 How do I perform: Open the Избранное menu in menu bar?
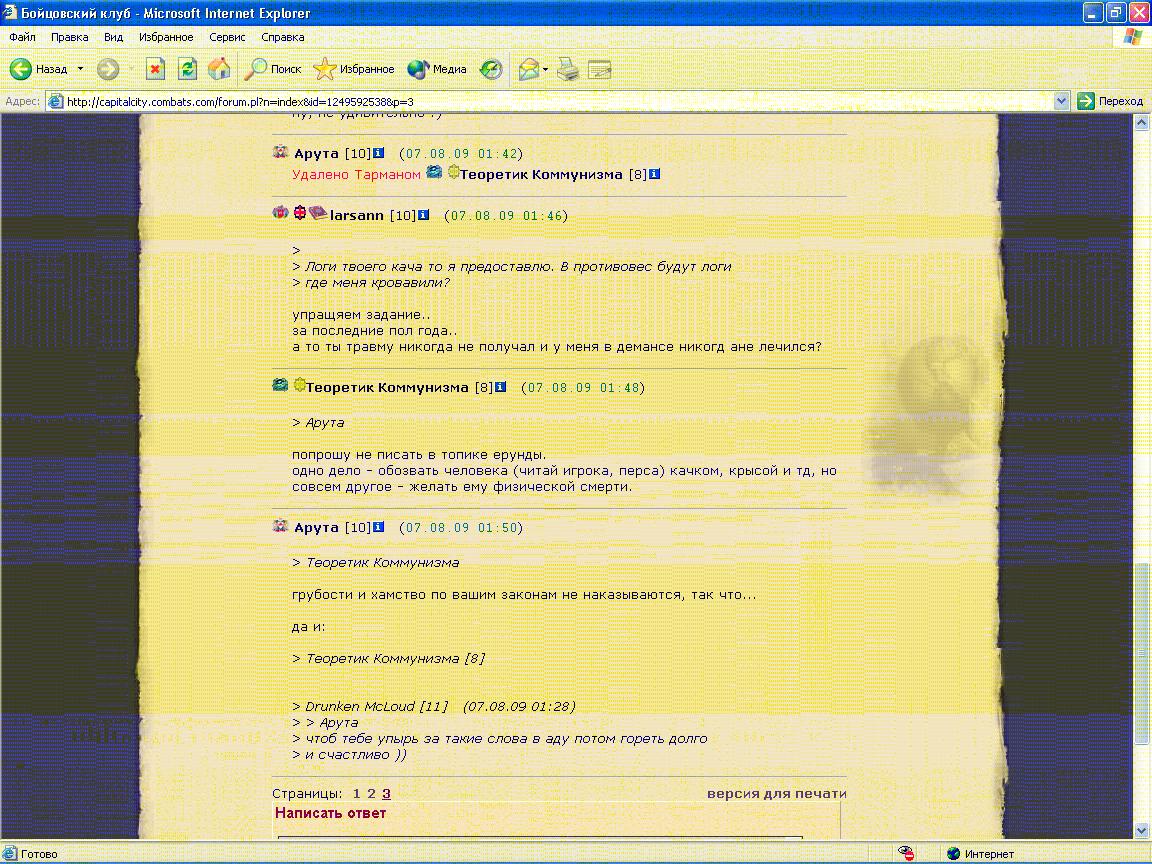click(x=166, y=37)
